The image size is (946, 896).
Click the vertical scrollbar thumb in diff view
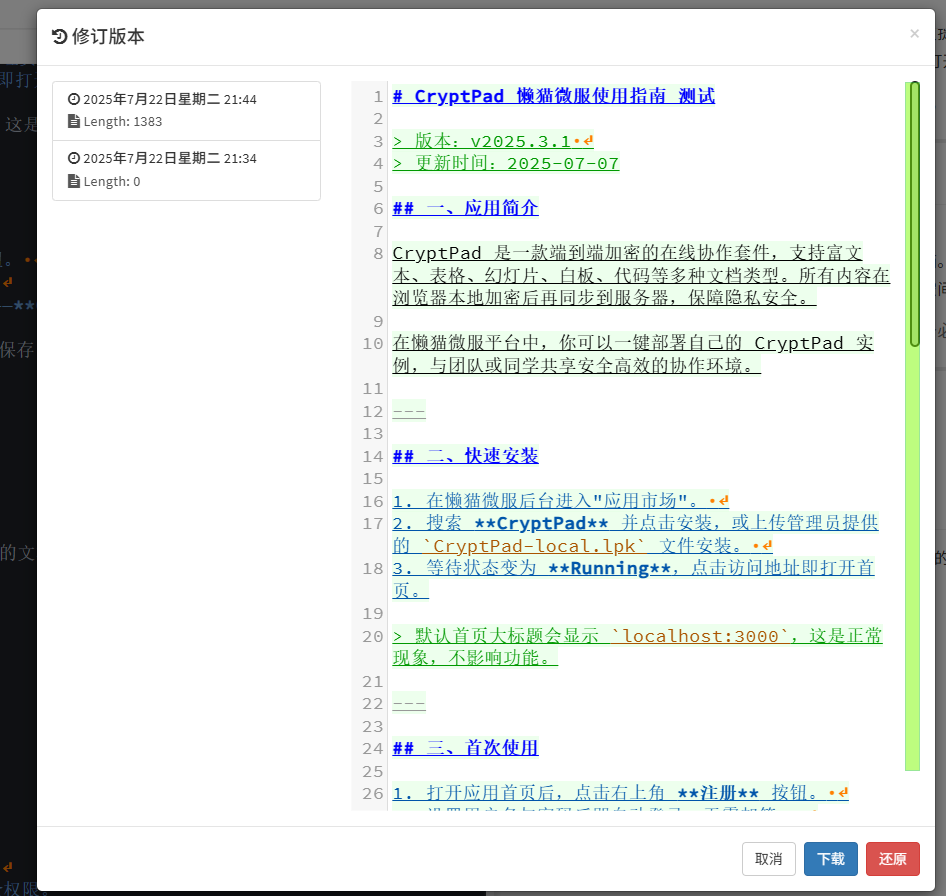click(915, 214)
